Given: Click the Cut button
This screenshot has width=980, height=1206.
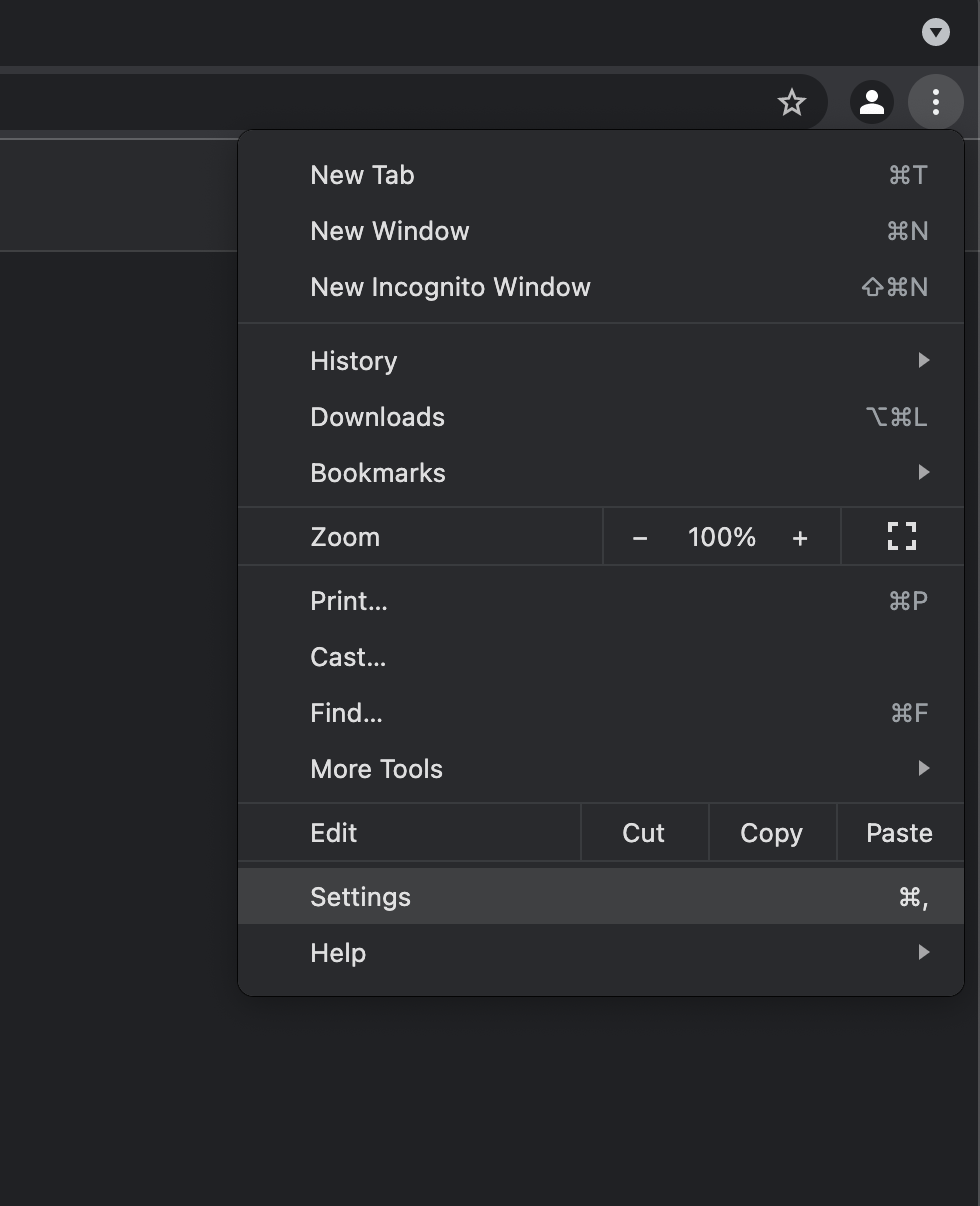Looking at the screenshot, I should click(x=643, y=833).
